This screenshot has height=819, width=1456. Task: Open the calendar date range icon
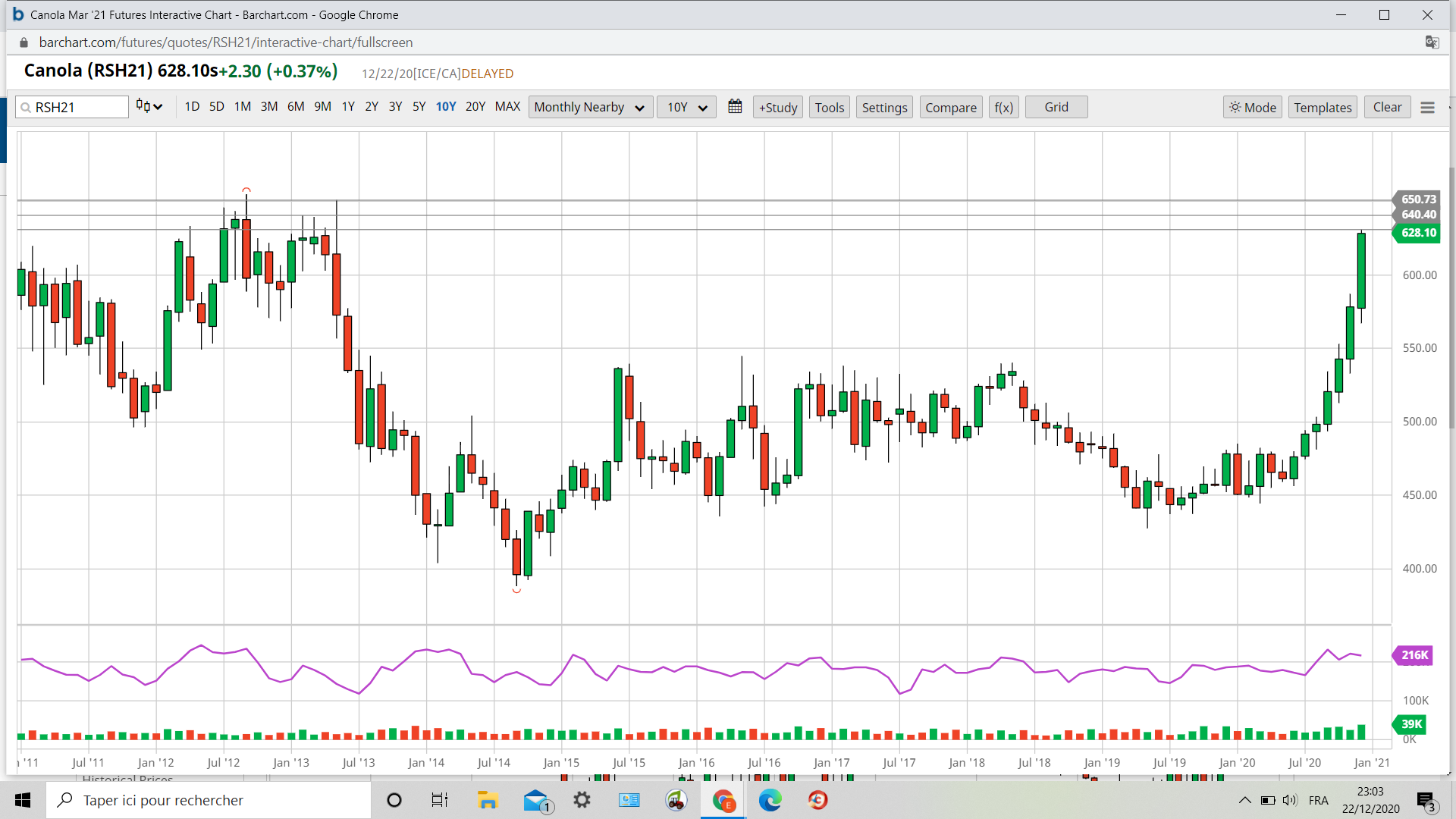pos(735,107)
